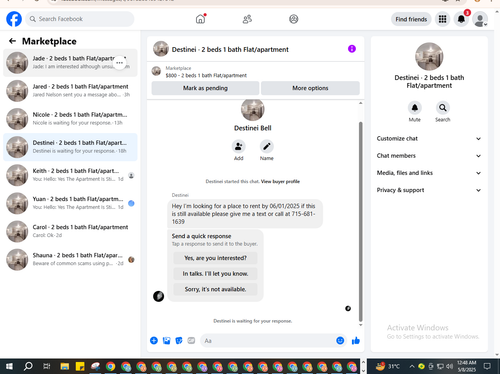Open the account profile avatar menu

tap(480, 19)
